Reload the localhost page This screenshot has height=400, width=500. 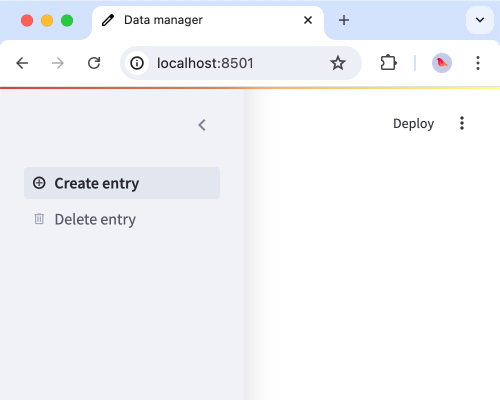click(94, 63)
